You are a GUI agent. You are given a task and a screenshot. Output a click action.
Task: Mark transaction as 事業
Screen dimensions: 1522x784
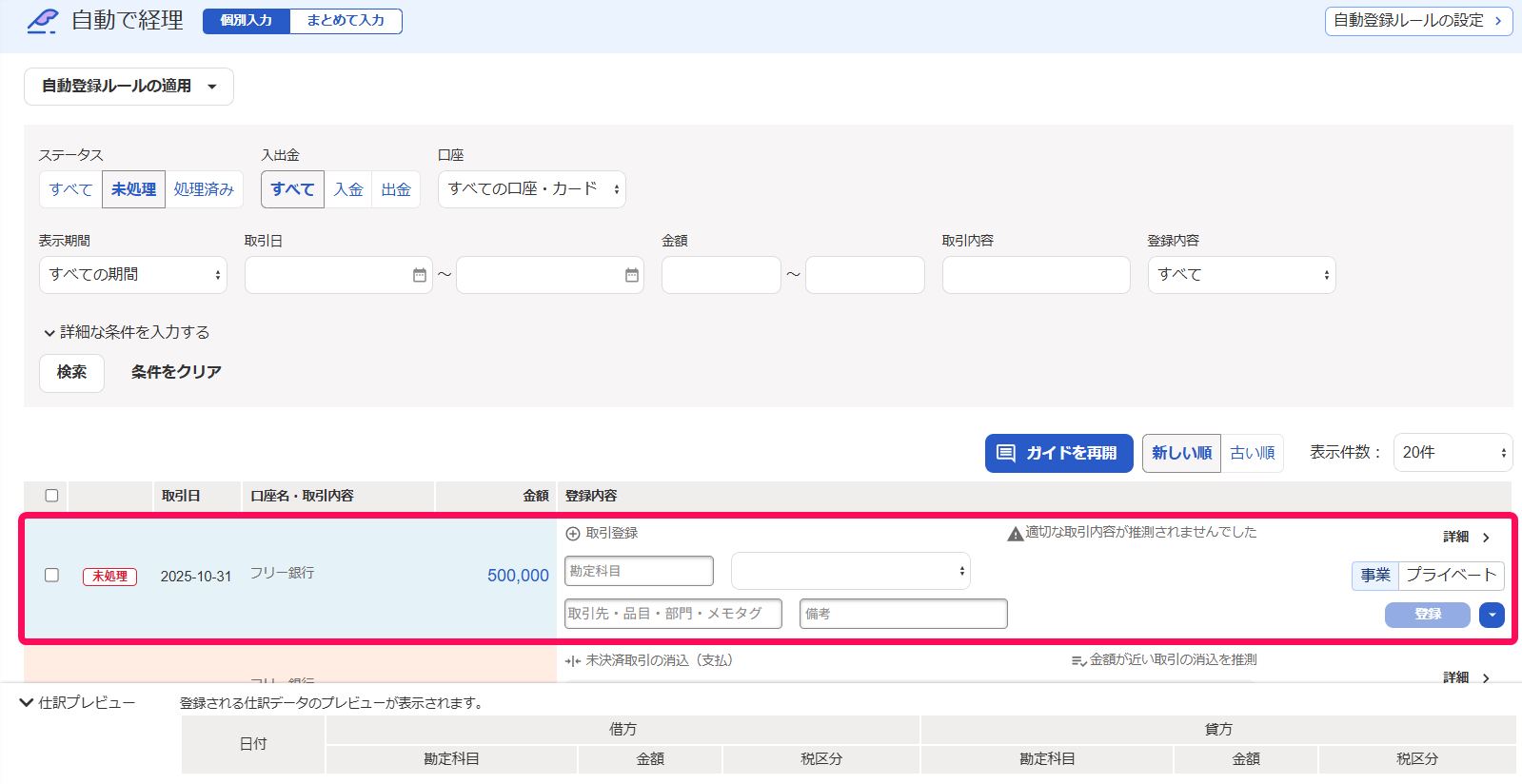(1375, 576)
